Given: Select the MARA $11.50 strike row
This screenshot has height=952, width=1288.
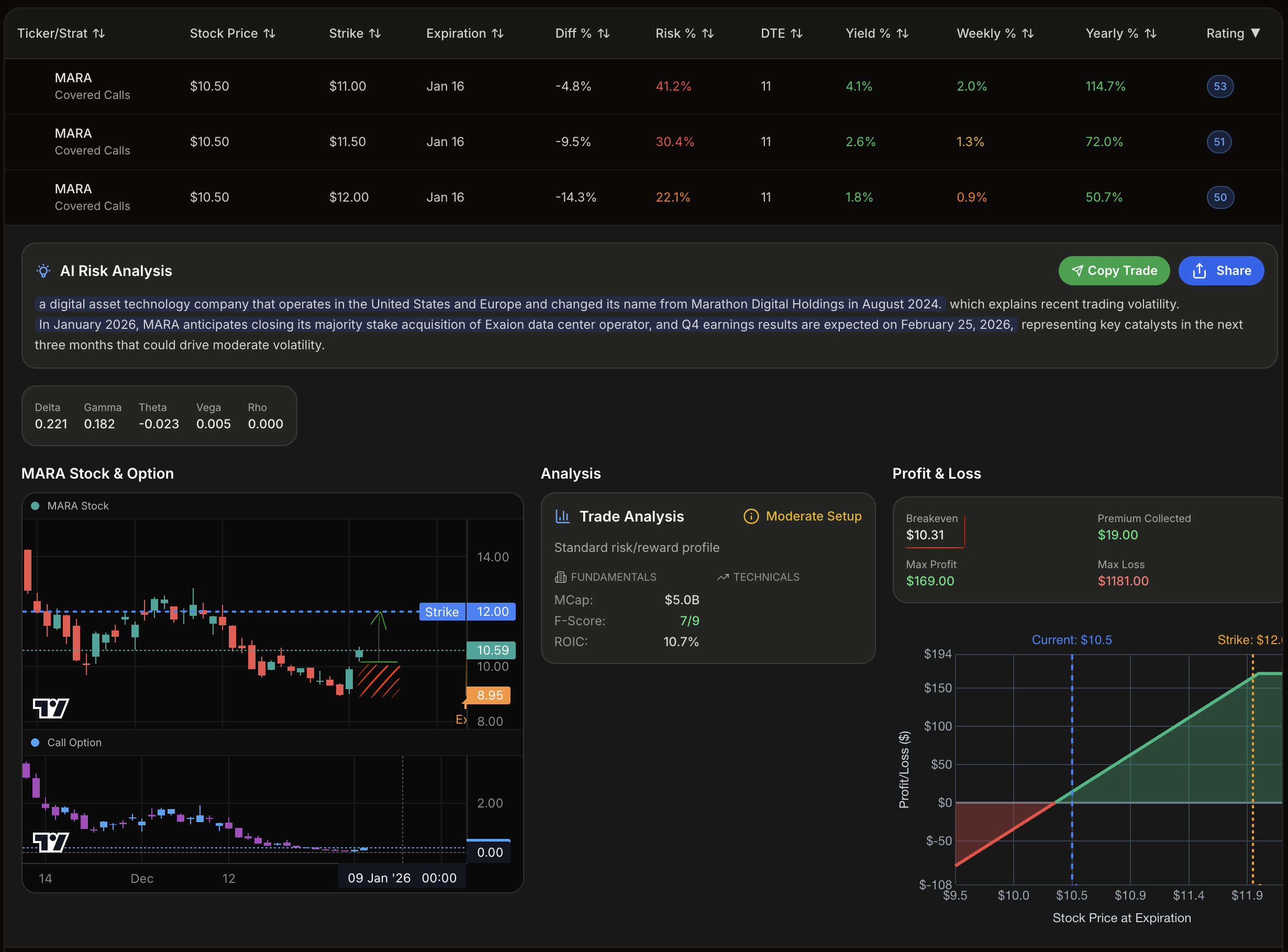Looking at the screenshot, I should point(643,142).
